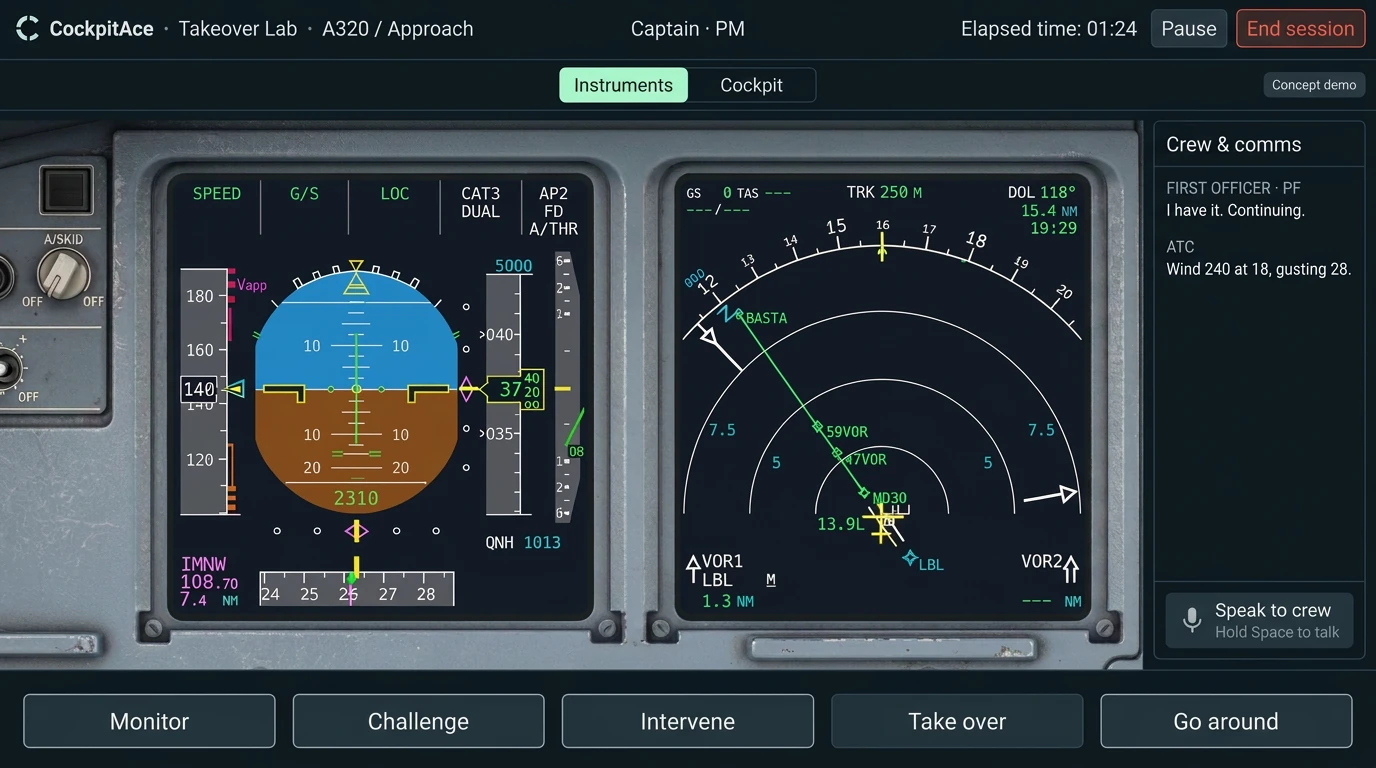Switch to the Instruments tab
The height and width of the screenshot is (768, 1376).
tap(623, 85)
